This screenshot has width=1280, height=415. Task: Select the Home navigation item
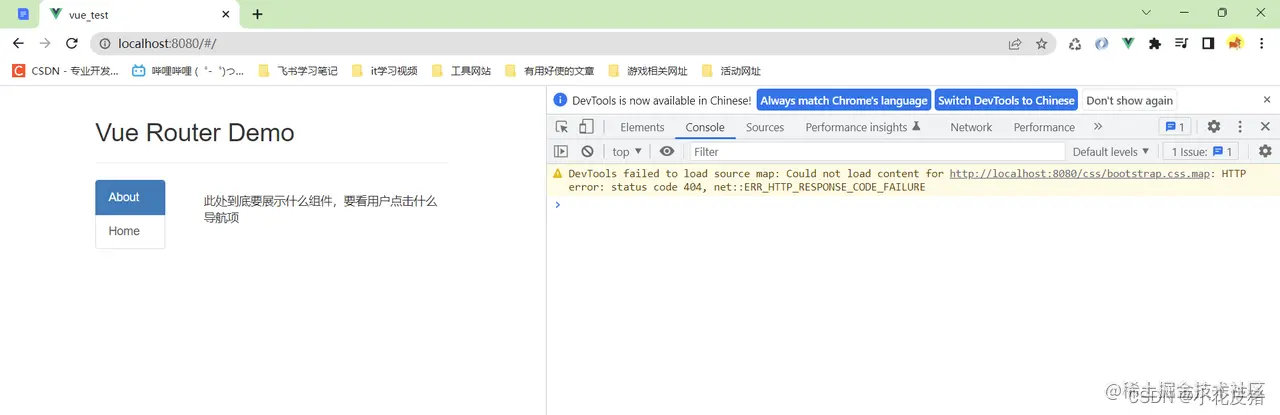coord(130,231)
